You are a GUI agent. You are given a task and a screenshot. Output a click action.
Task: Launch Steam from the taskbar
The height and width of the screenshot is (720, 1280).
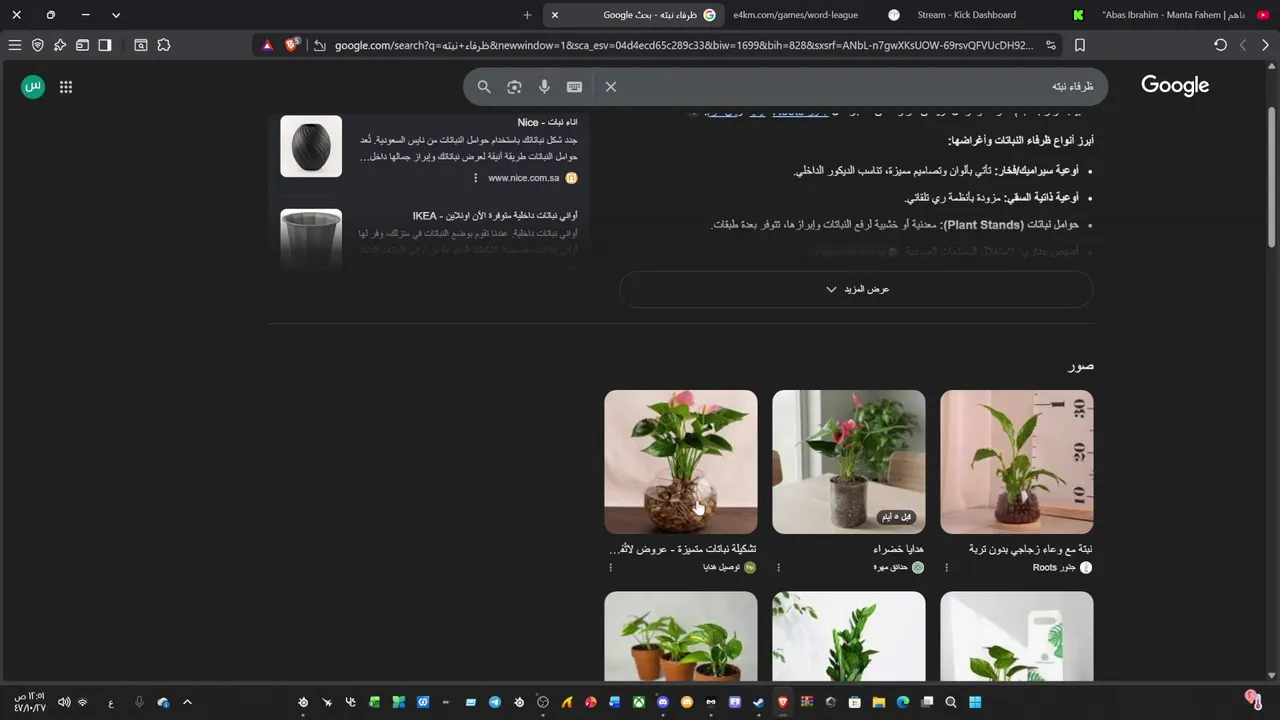[758, 702]
